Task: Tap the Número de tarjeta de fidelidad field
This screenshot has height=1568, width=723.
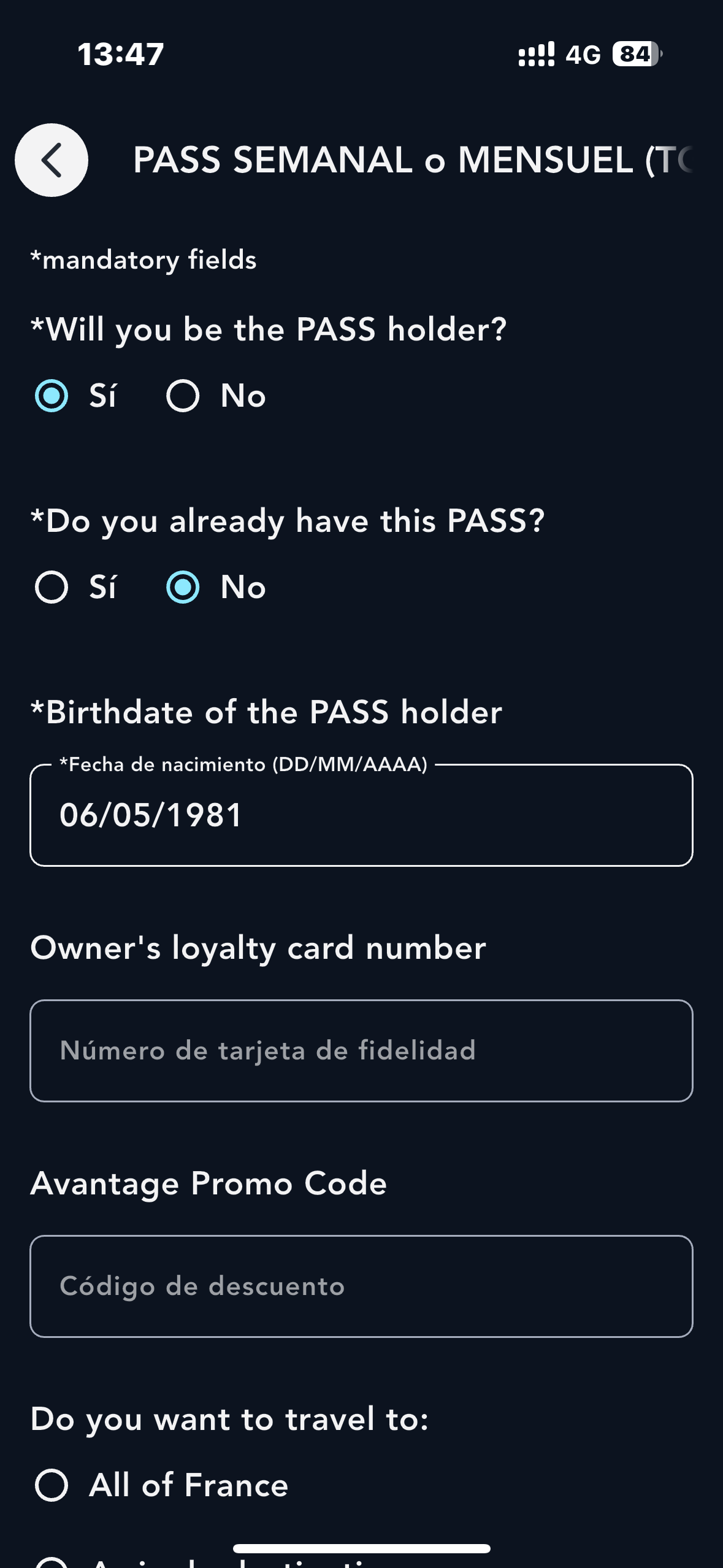Action: pos(361,1051)
